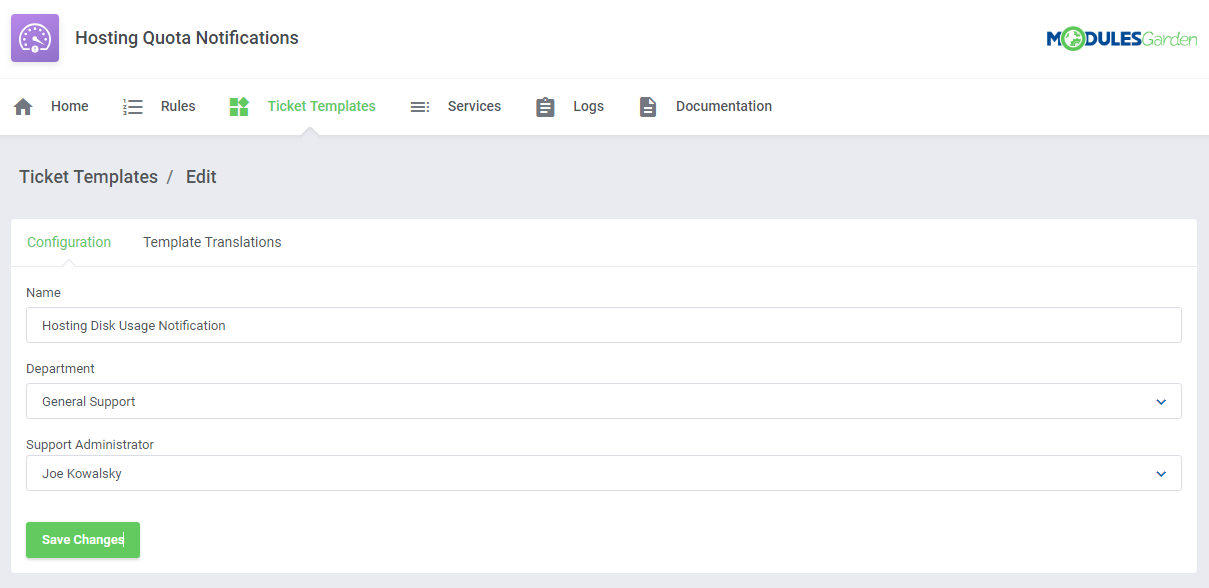
Task: Click the Department field label
Action: tap(60, 369)
